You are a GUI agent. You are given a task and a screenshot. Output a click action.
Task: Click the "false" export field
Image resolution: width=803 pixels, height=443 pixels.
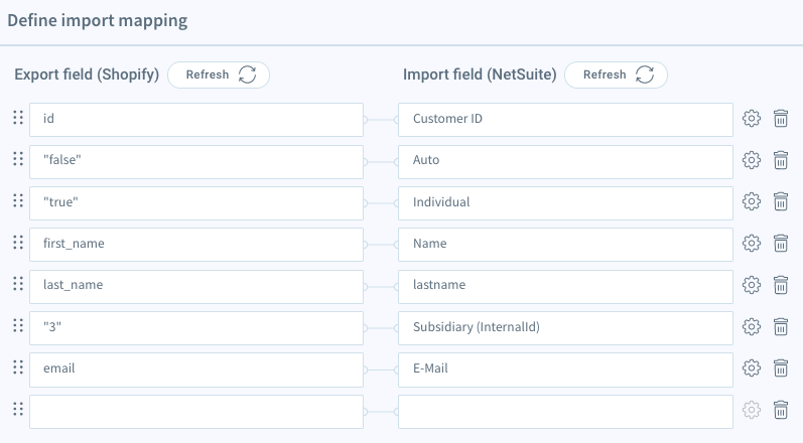click(196, 161)
